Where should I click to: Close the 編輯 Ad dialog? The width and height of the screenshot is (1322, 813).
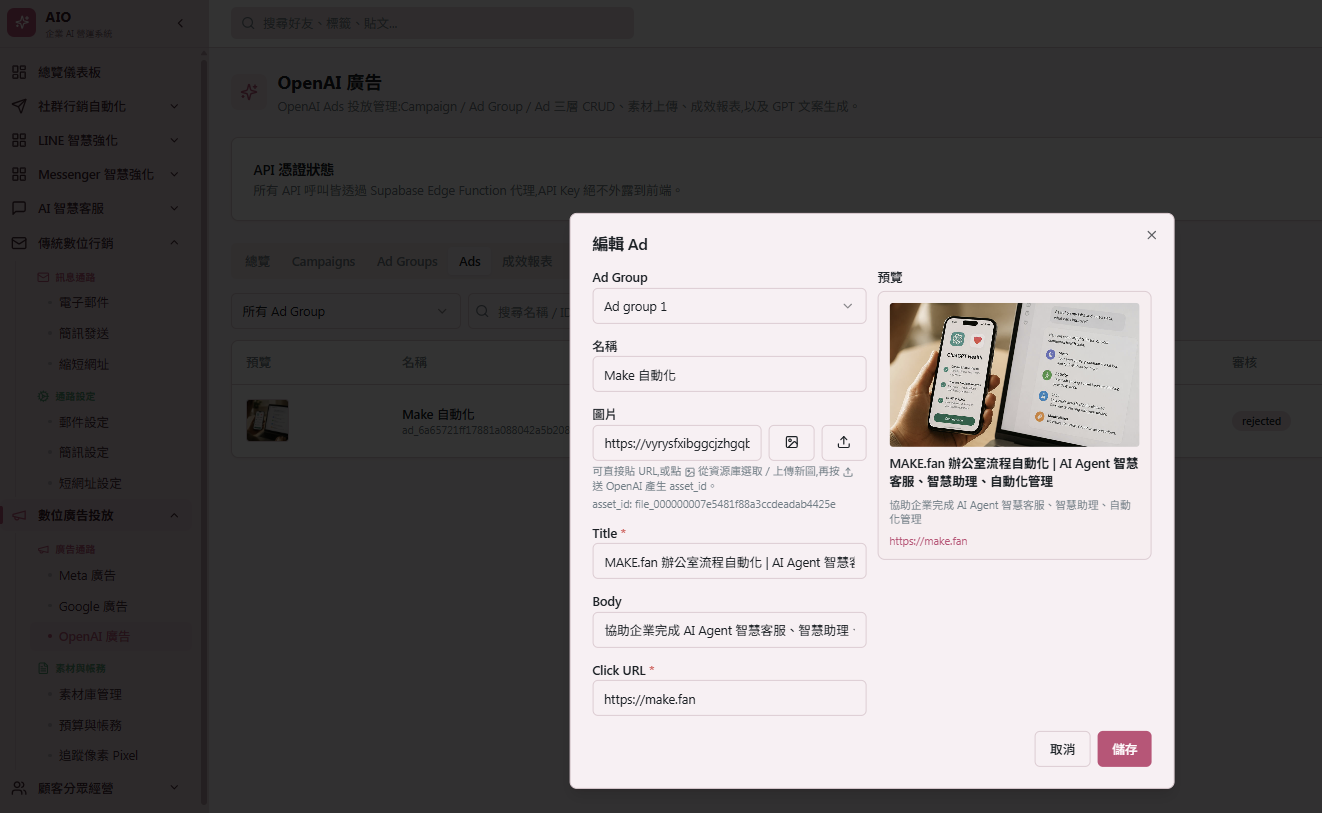click(1151, 235)
